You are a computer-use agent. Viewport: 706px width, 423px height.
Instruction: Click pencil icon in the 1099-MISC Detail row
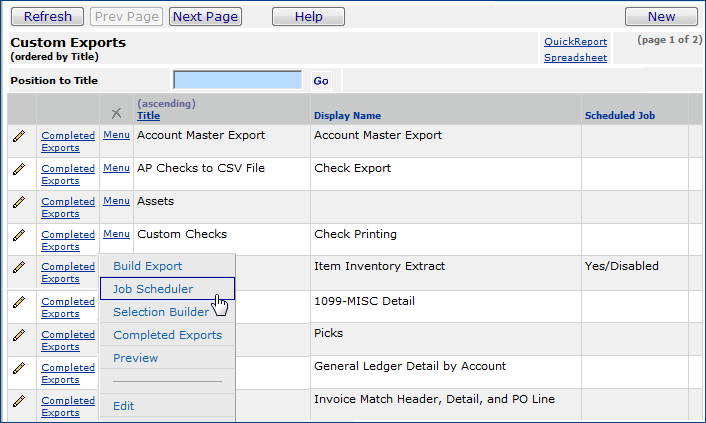click(18, 303)
